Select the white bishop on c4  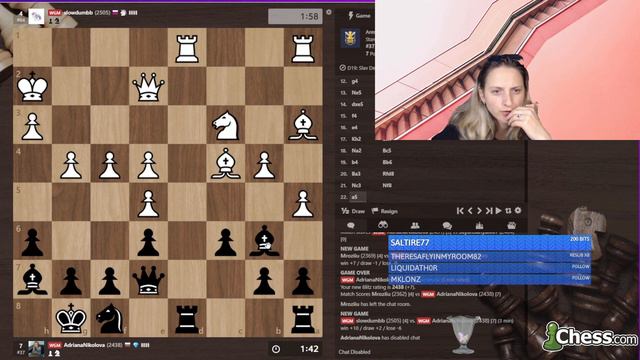pyautogui.click(x=226, y=164)
